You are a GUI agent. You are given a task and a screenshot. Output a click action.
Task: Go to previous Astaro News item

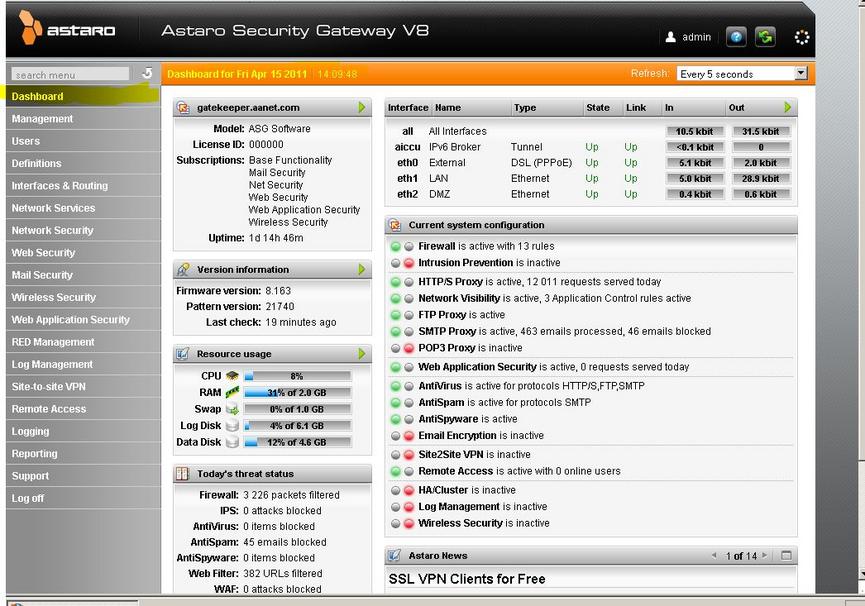714,556
